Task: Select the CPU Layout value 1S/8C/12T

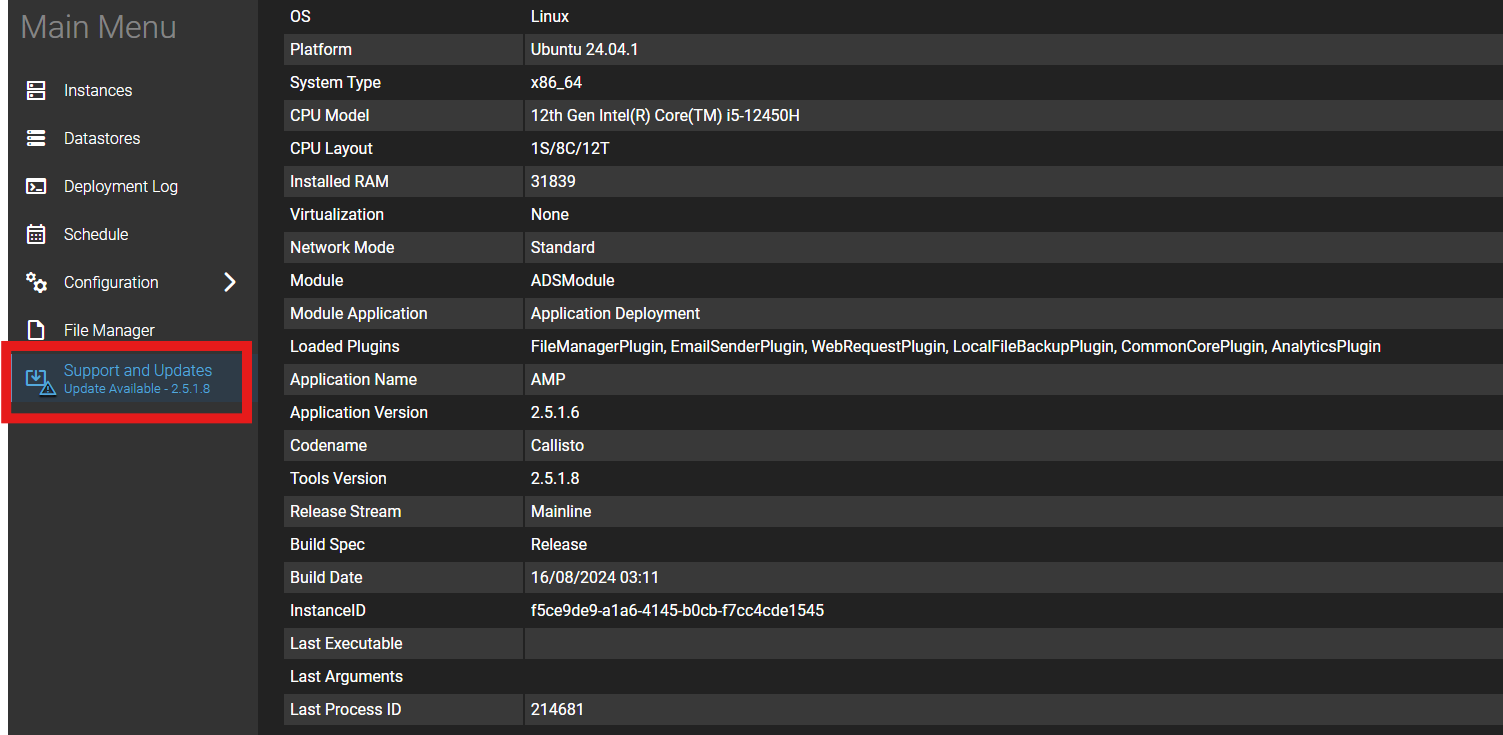Action: 570,149
